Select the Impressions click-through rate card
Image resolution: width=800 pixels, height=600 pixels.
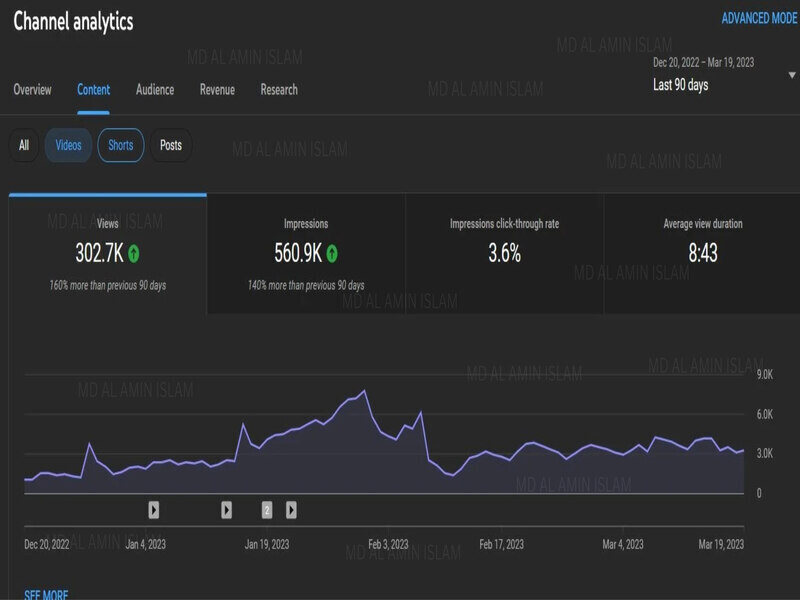pos(505,254)
